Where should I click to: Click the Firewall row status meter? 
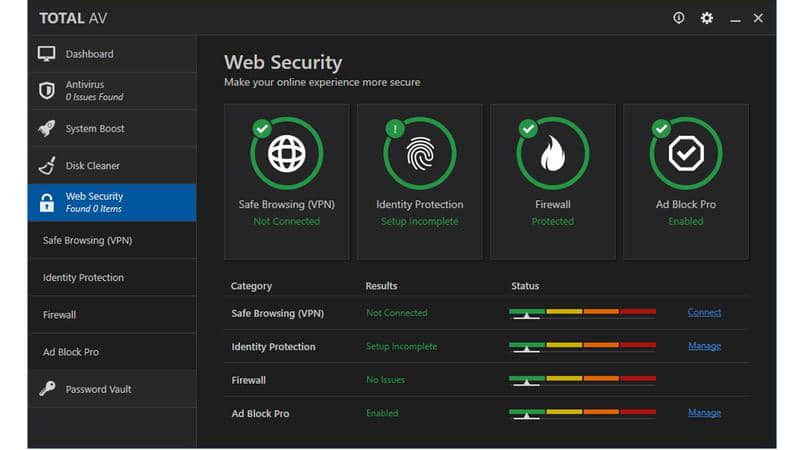point(582,381)
